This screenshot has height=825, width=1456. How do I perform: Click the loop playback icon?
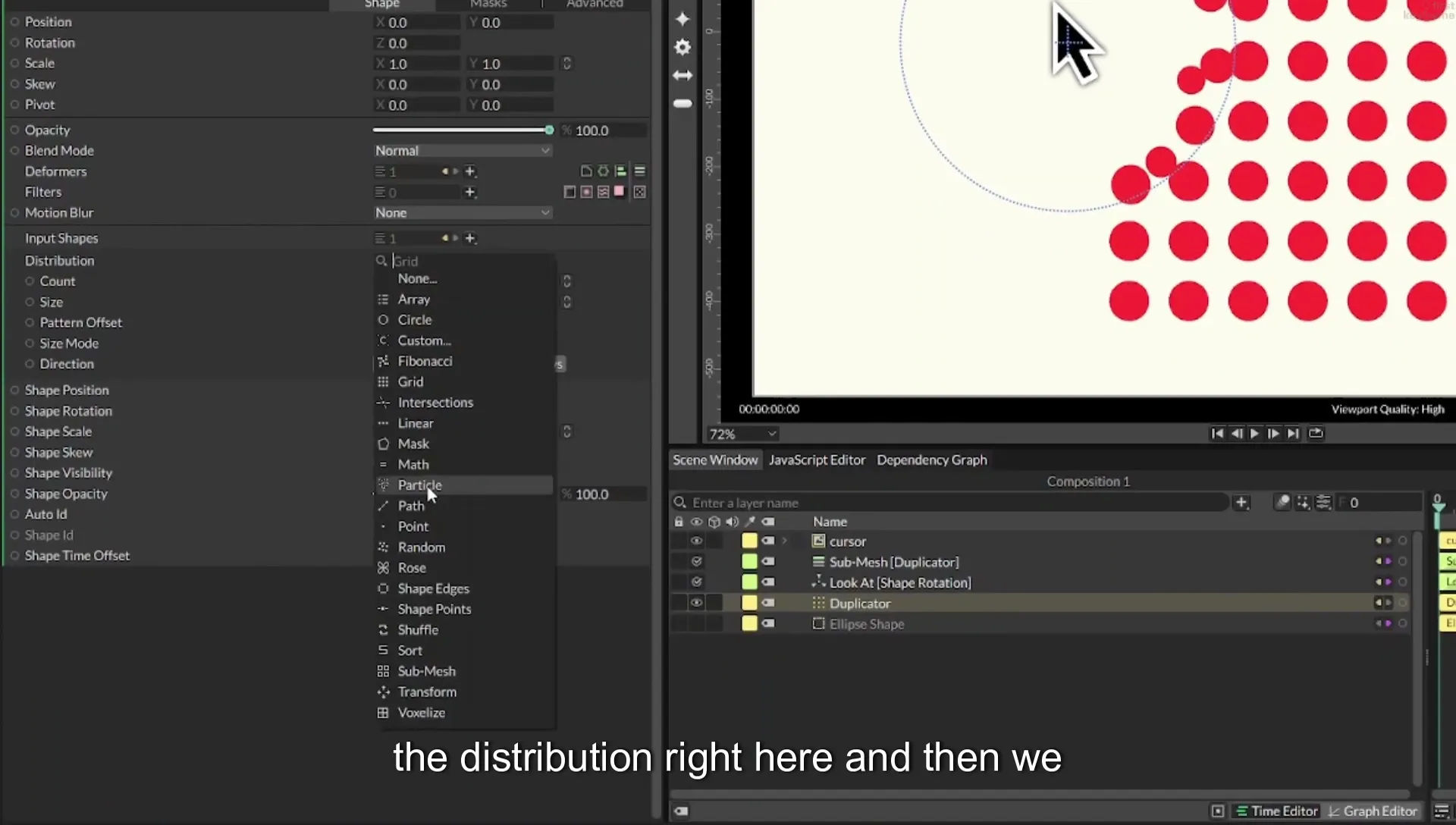[x=1316, y=434]
